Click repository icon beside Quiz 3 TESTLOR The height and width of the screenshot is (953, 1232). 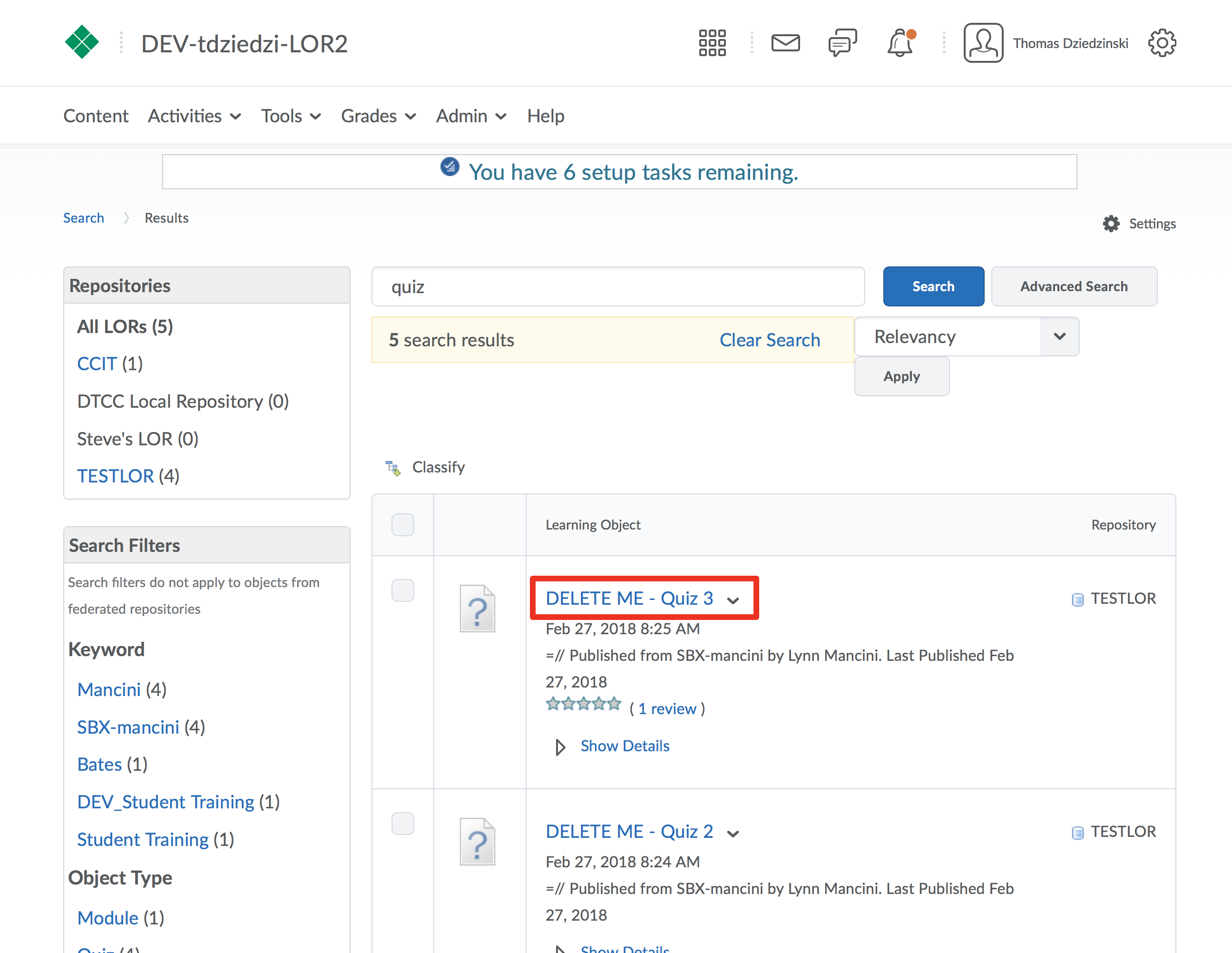click(1077, 599)
